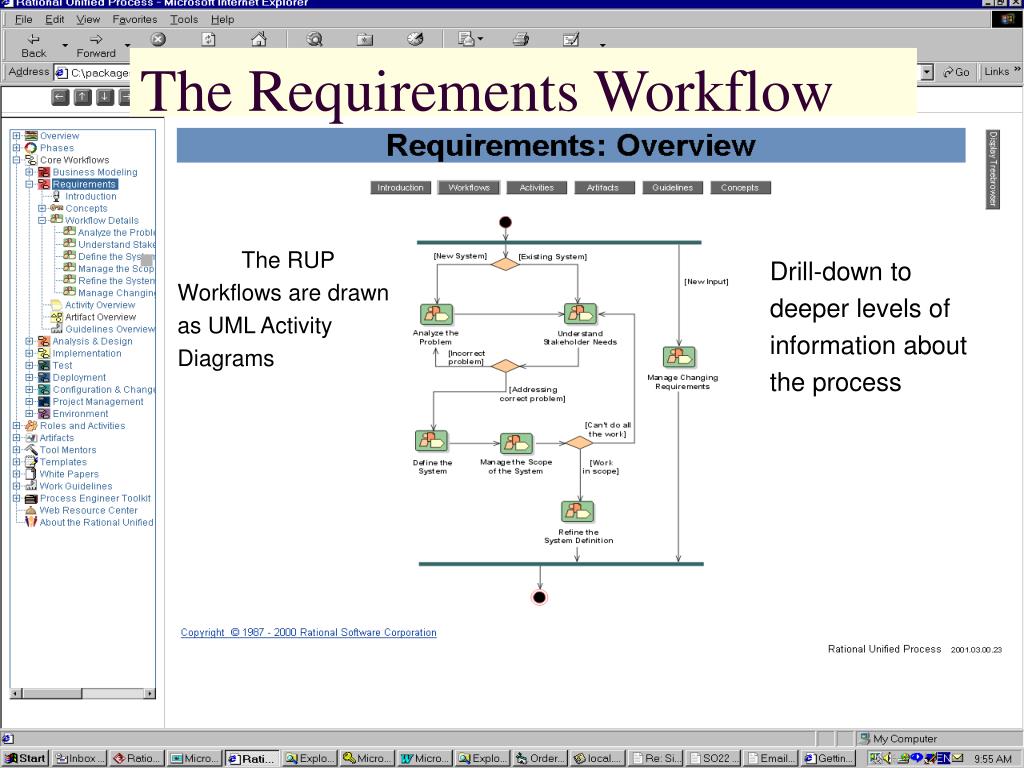
Task: Click the History icon in the toolbar
Action: (x=415, y=40)
